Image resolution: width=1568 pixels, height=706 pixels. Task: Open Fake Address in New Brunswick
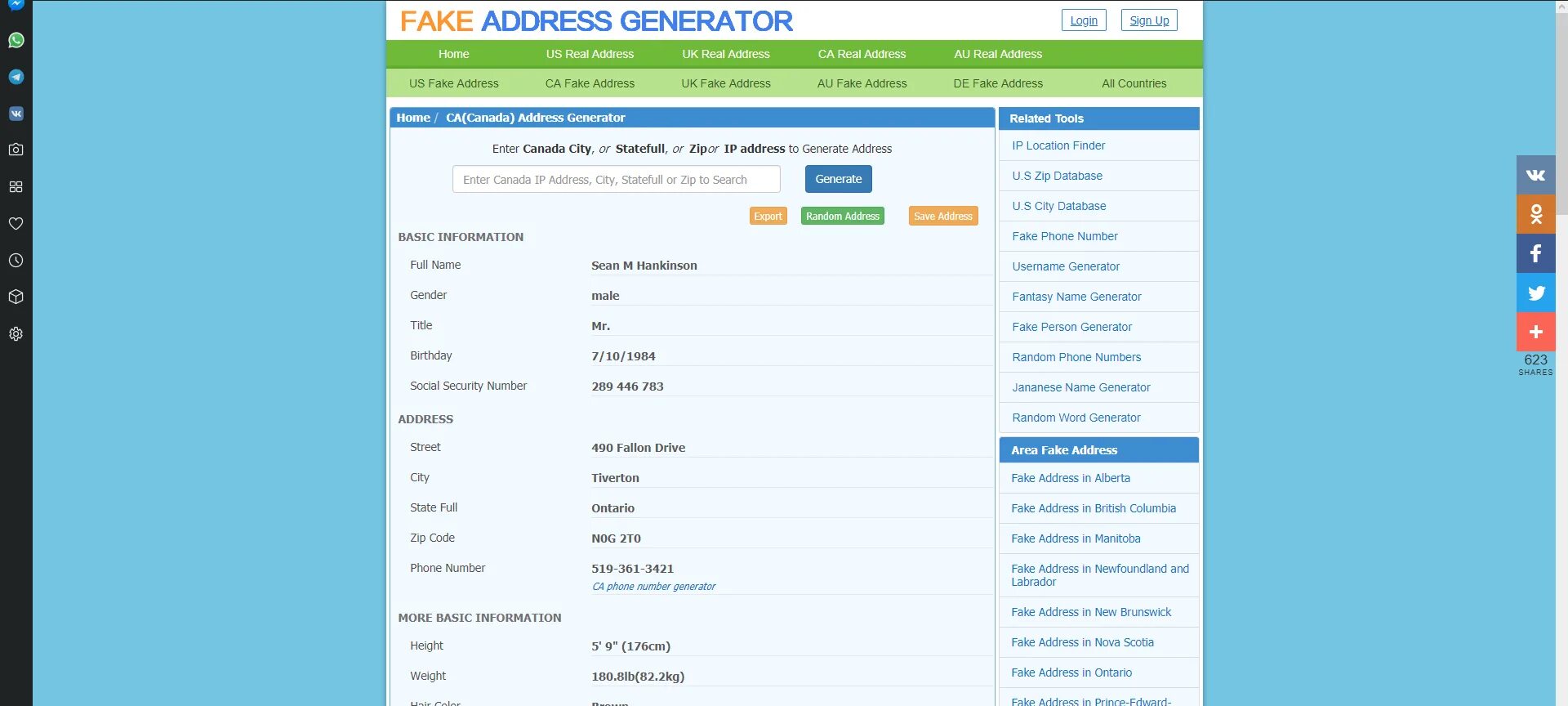pyautogui.click(x=1091, y=612)
